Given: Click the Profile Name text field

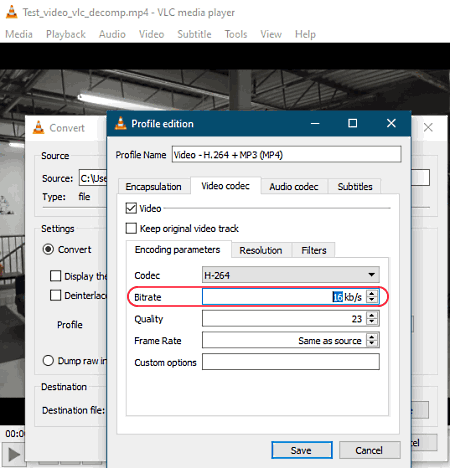Looking at the screenshot, I should click(286, 154).
